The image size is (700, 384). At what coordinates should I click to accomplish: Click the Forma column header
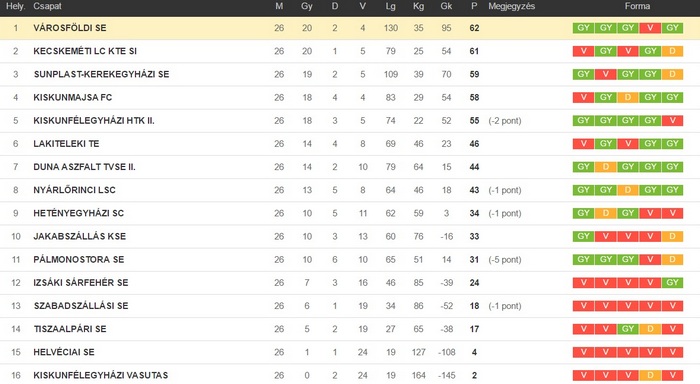coord(637,6)
